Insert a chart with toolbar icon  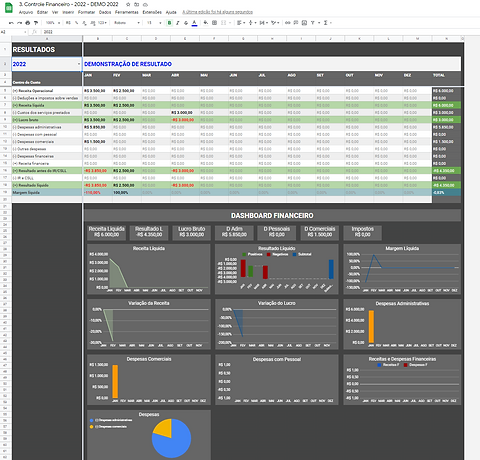[304, 23]
